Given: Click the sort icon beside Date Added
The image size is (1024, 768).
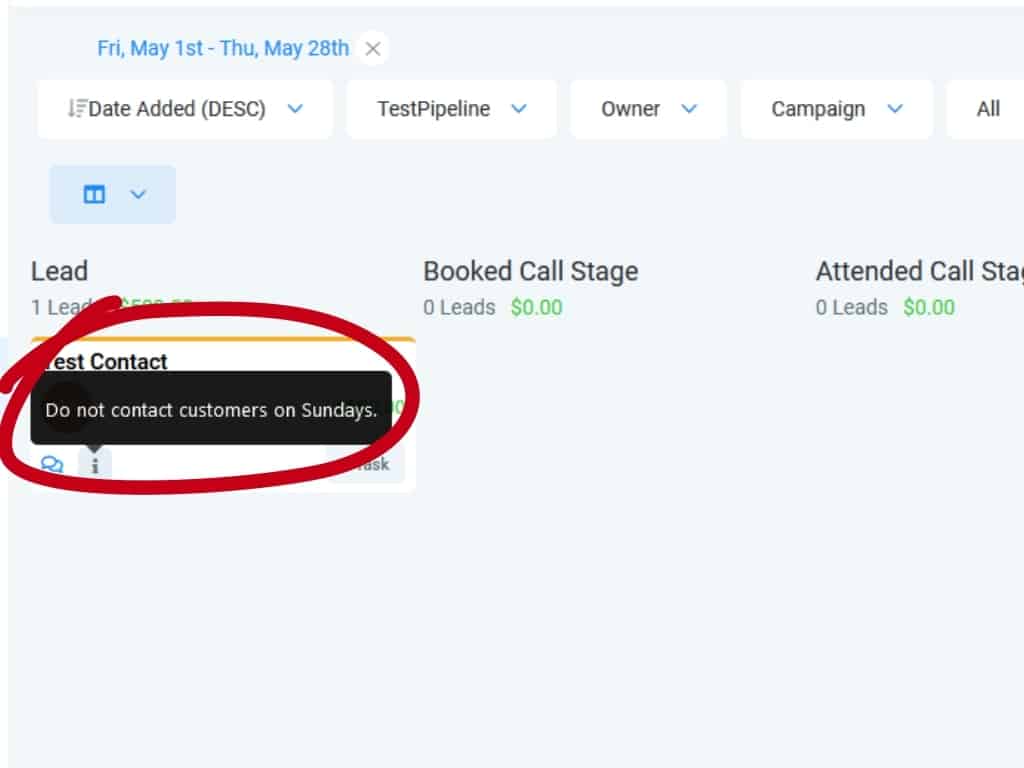Looking at the screenshot, I should [x=77, y=109].
